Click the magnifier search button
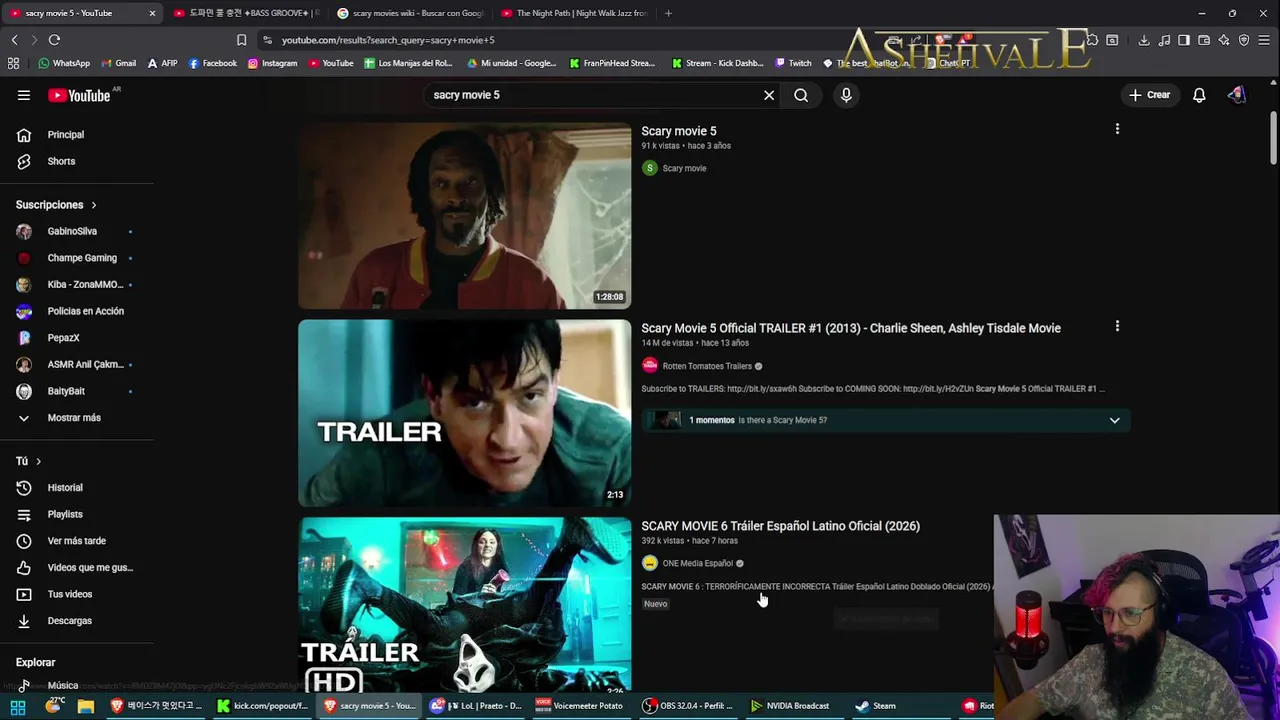 tap(801, 95)
